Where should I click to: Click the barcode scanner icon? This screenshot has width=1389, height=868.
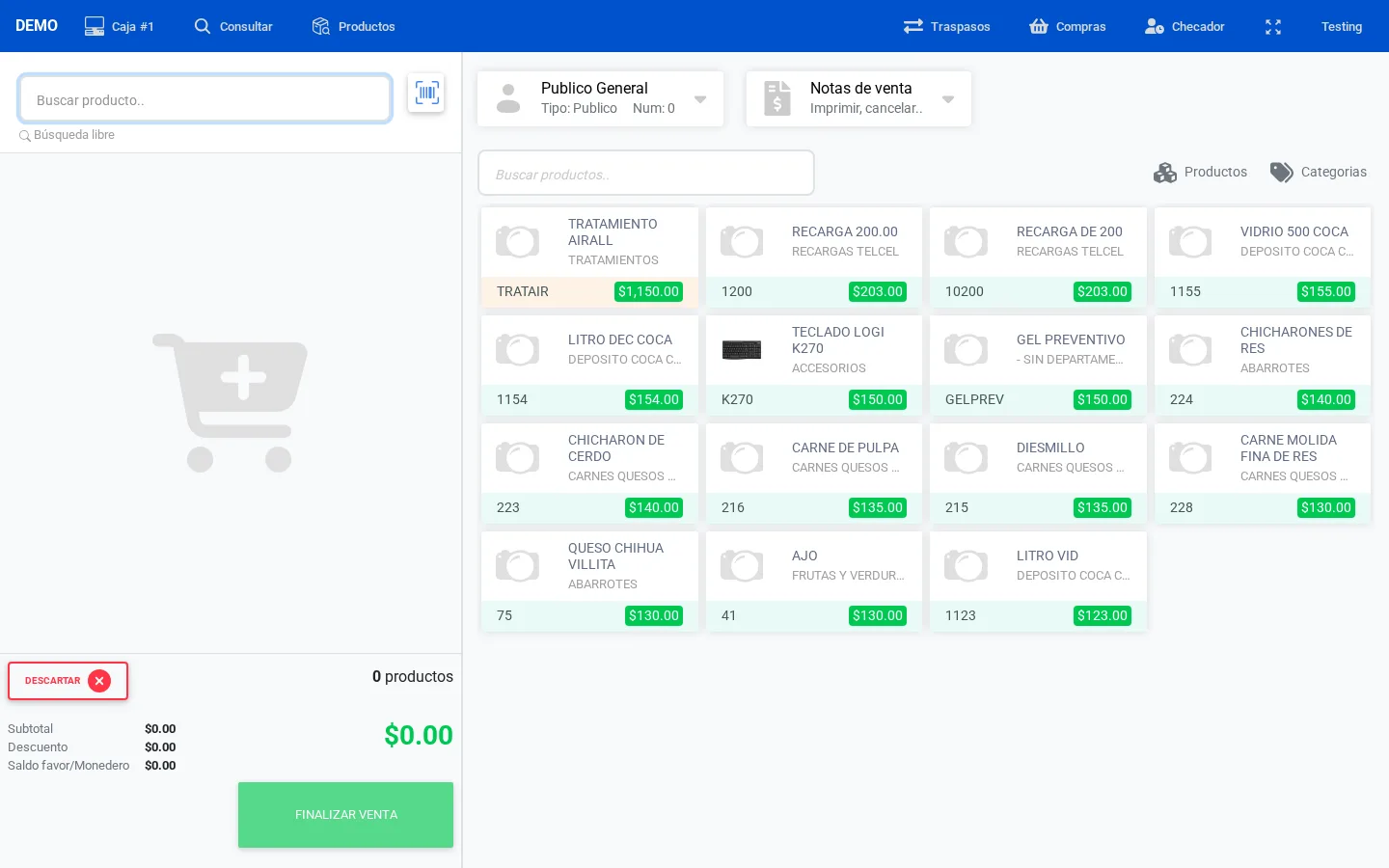click(426, 93)
